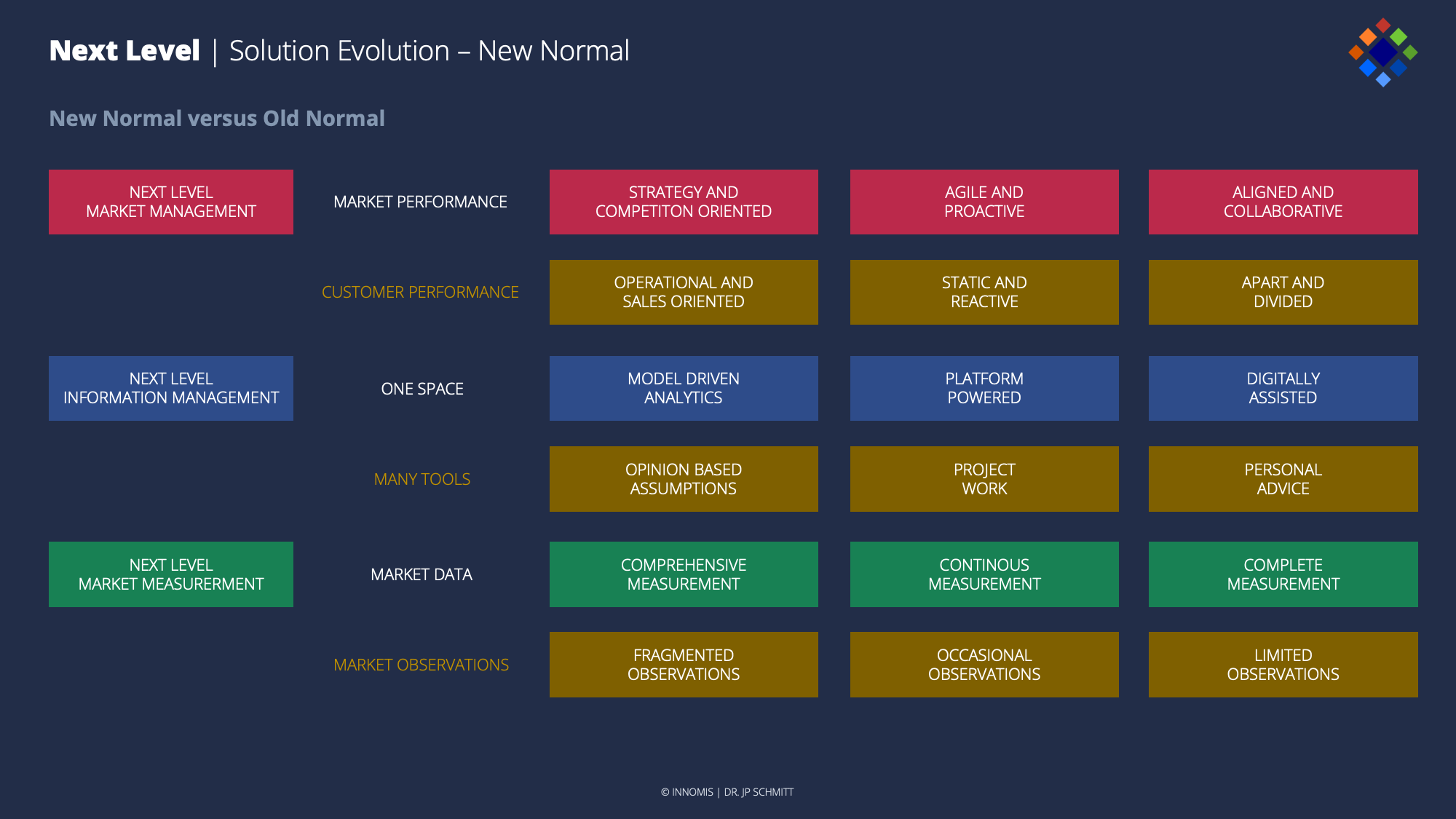Click the Market Observations yellow label
Image resolution: width=1456 pixels, height=819 pixels.
(x=421, y=665)
